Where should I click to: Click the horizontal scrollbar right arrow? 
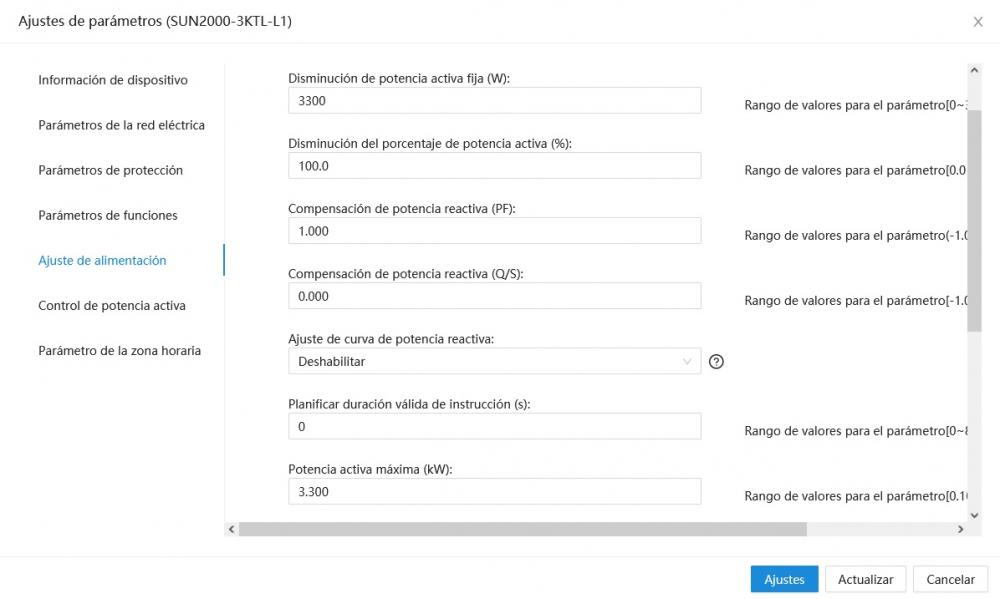(x=960, y=529)
